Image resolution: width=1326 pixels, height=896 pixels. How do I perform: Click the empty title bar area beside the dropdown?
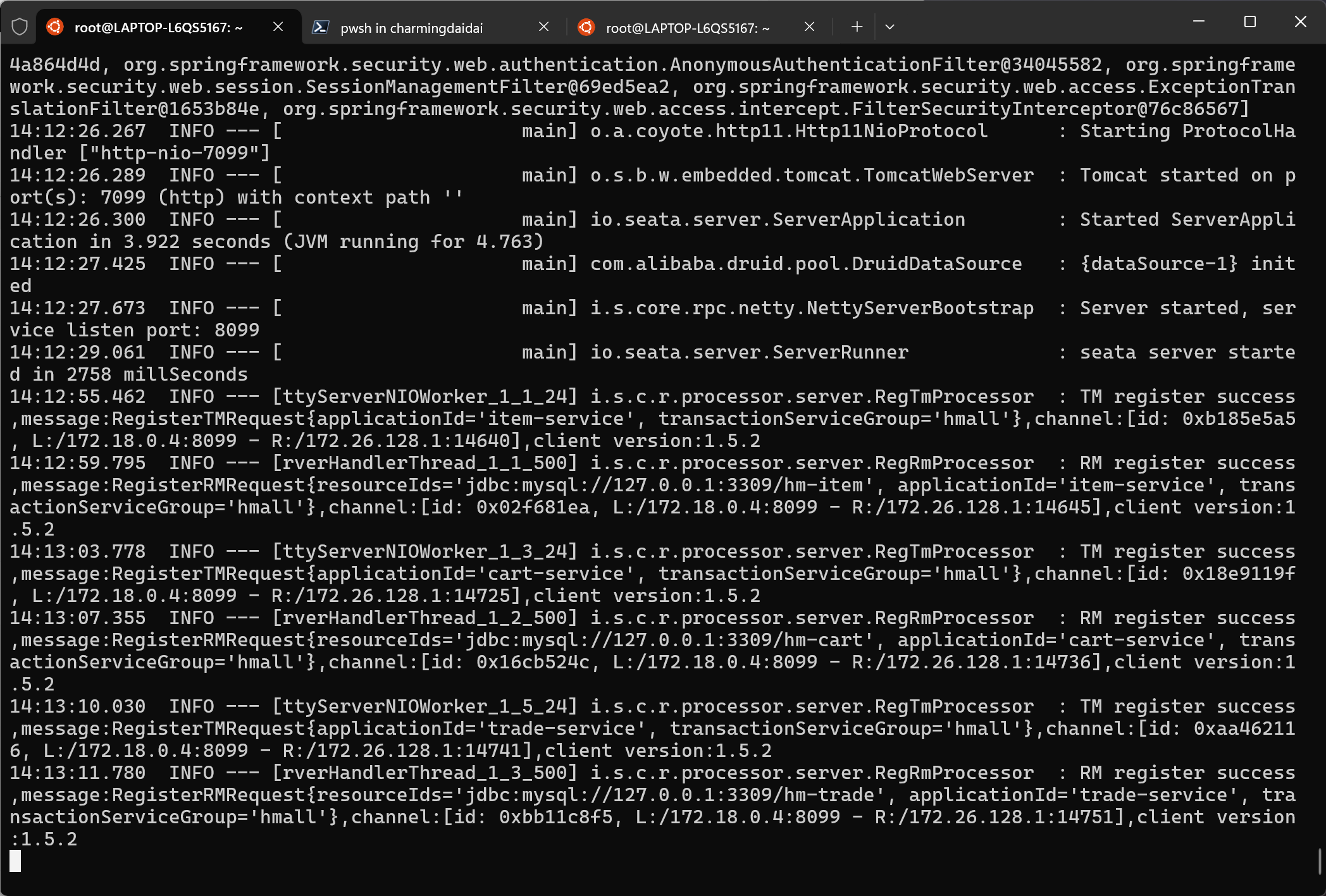1038,25
